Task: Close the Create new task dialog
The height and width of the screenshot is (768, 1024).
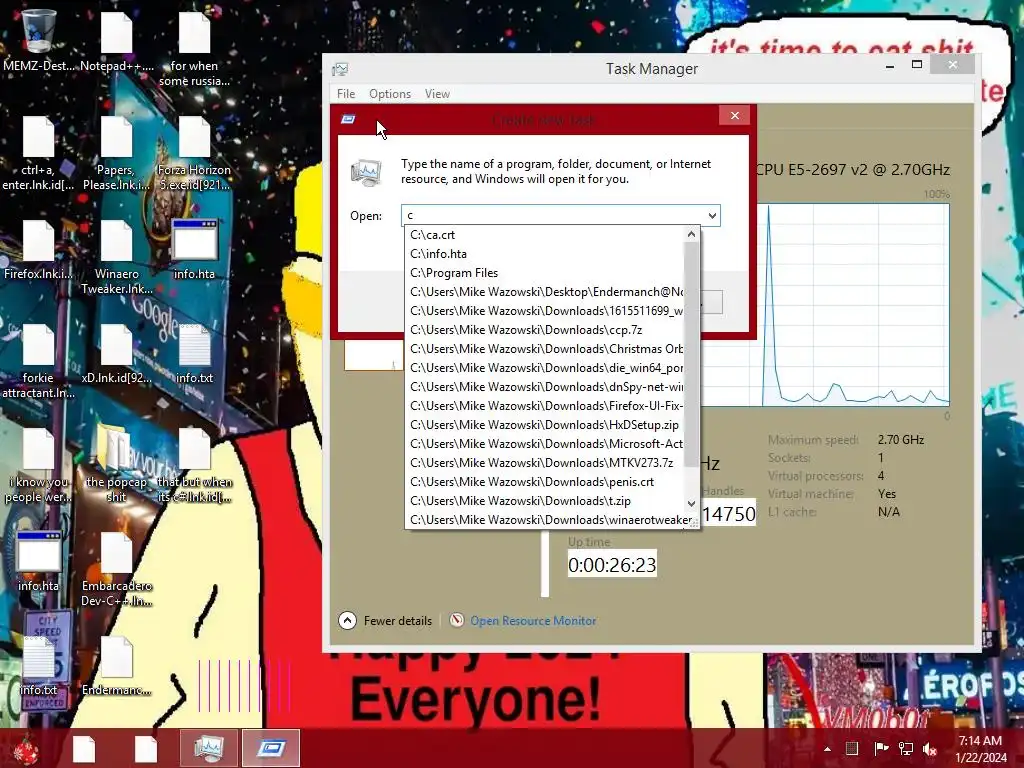Action: (735, 116)
